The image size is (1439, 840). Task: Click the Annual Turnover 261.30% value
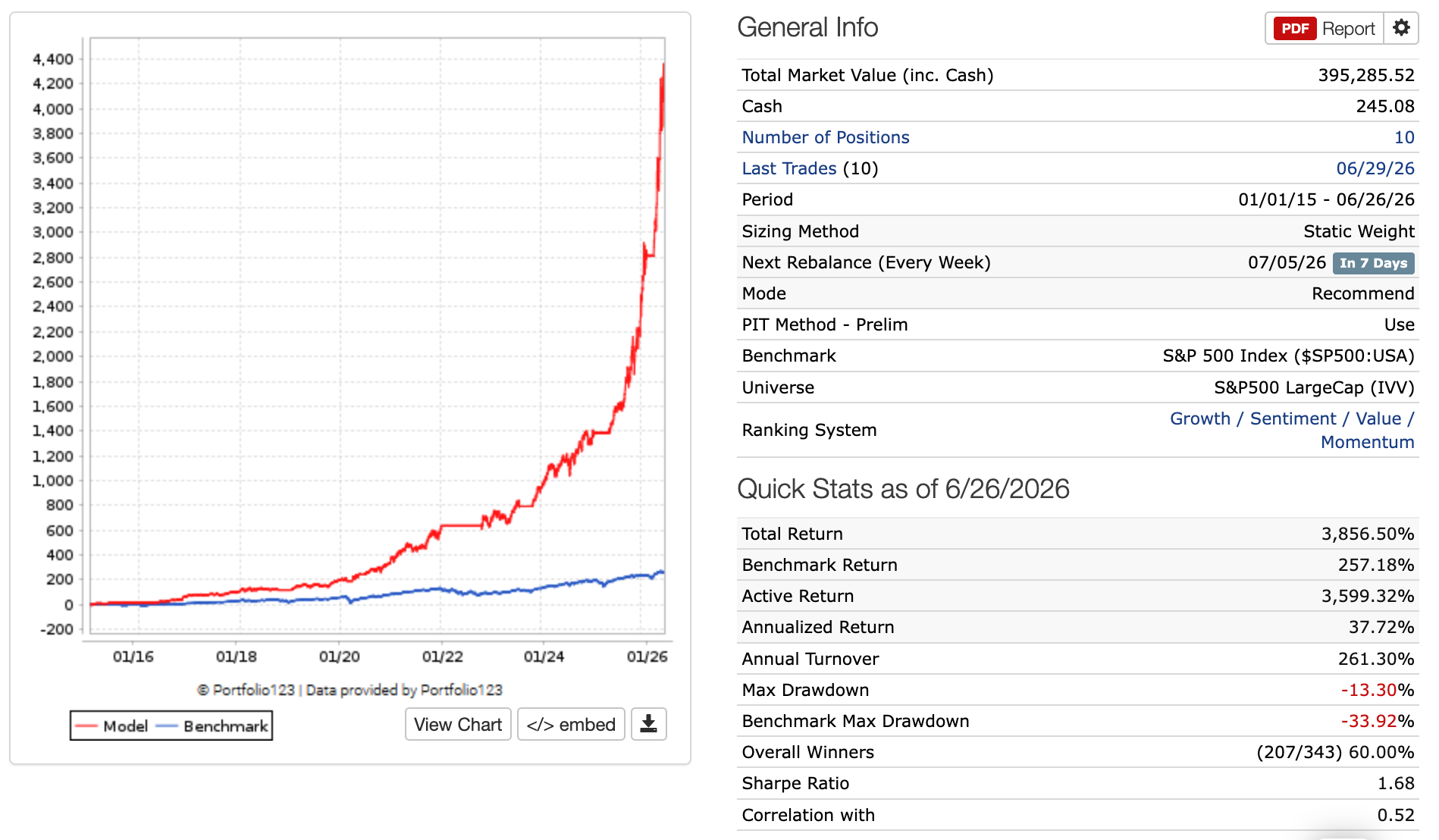(x=1375, y=659)
